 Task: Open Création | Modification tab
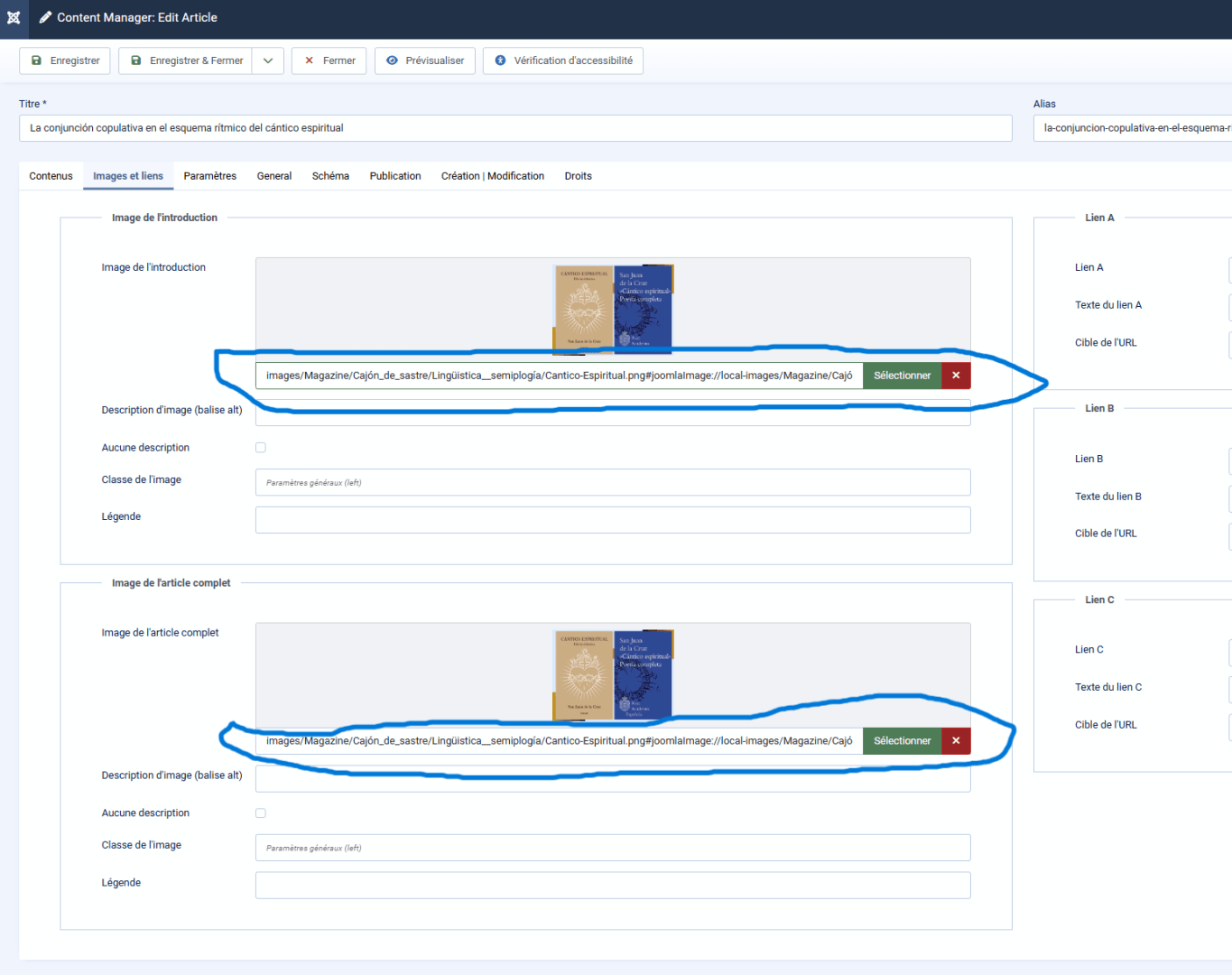[493, 176]
